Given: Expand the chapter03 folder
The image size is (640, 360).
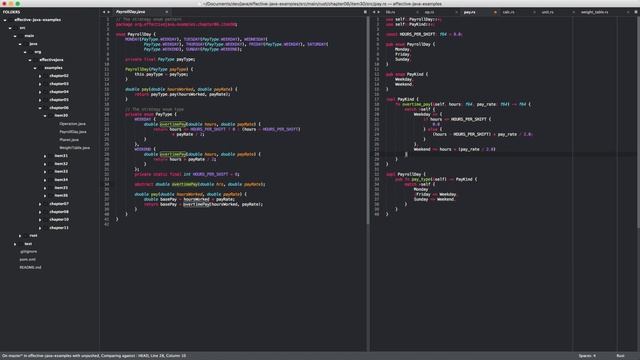Looking at the screenshot, I should pos(40,84).
